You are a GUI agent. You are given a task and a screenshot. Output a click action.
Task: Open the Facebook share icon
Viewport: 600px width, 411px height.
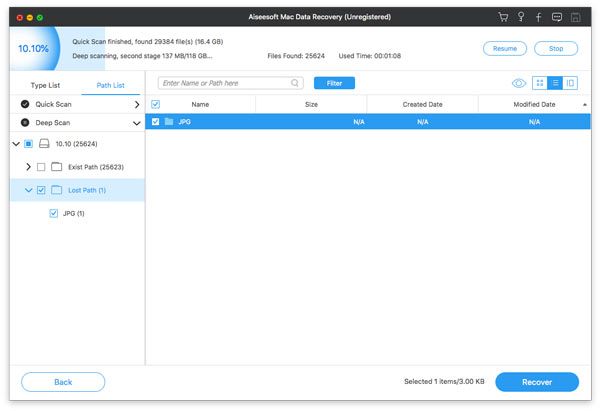tap(540, 18)
